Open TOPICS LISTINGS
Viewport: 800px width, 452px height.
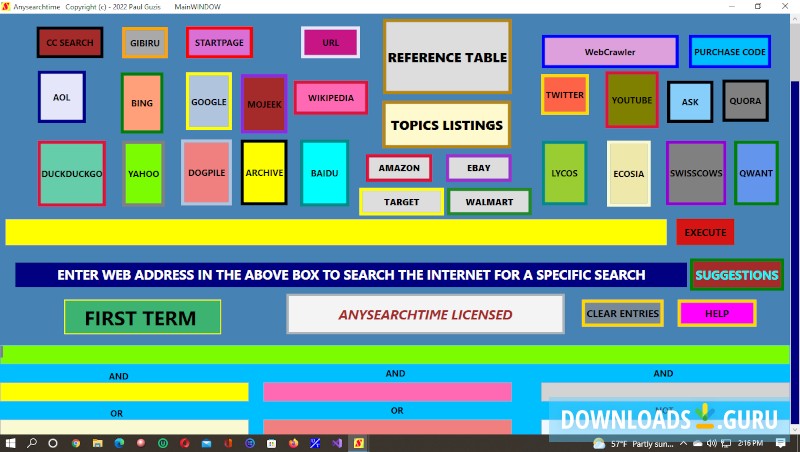pos(447,125)
